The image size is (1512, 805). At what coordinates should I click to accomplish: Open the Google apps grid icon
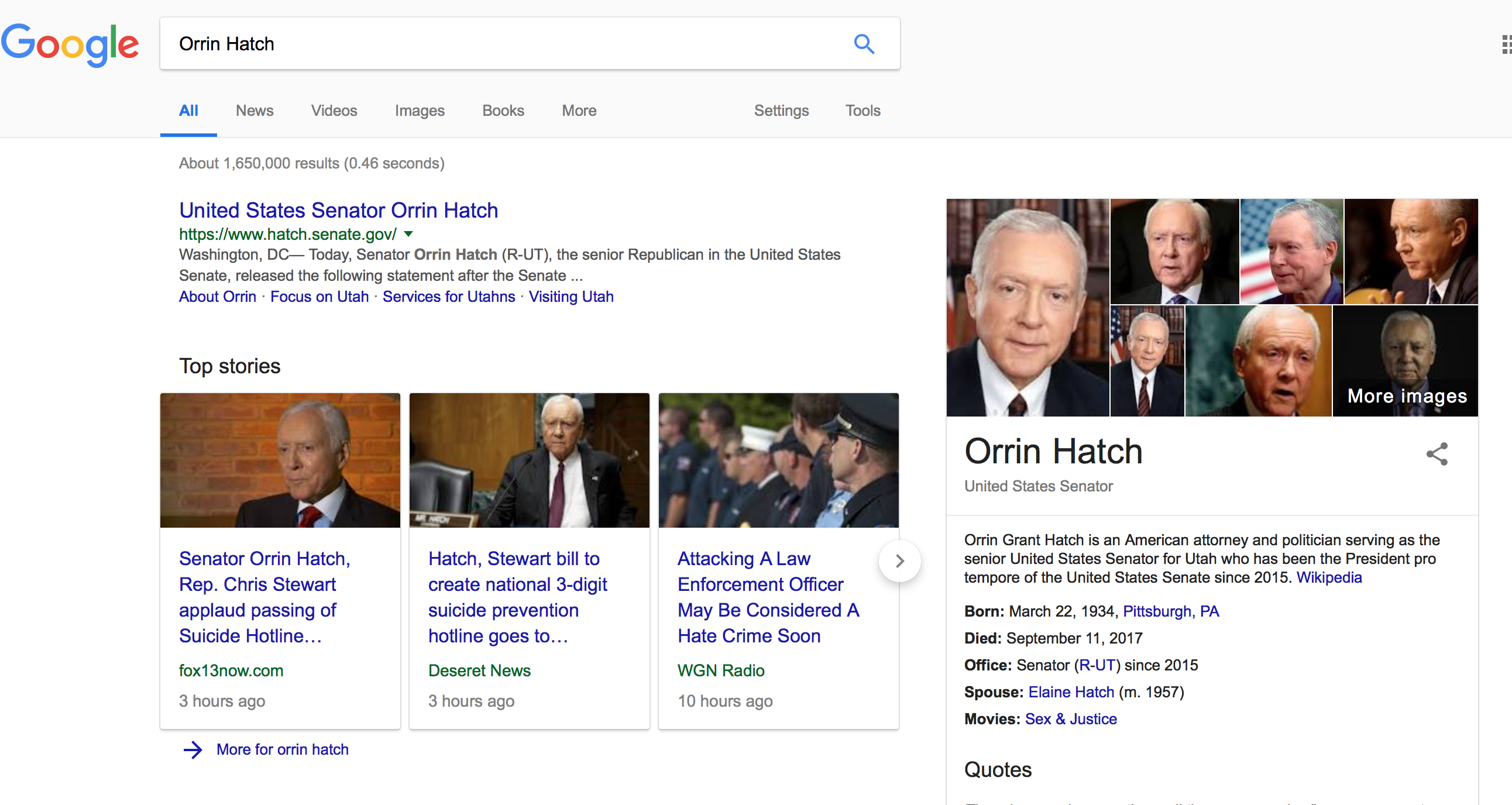1506,44
